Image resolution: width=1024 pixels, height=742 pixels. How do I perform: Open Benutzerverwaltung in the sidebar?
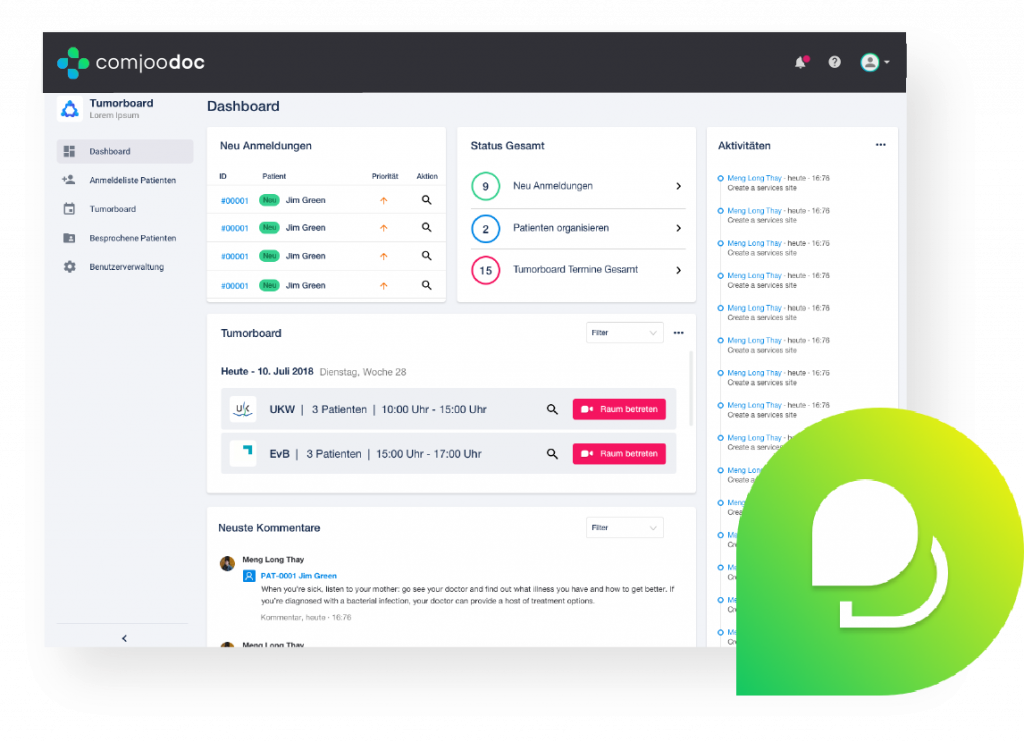(125, 267)
